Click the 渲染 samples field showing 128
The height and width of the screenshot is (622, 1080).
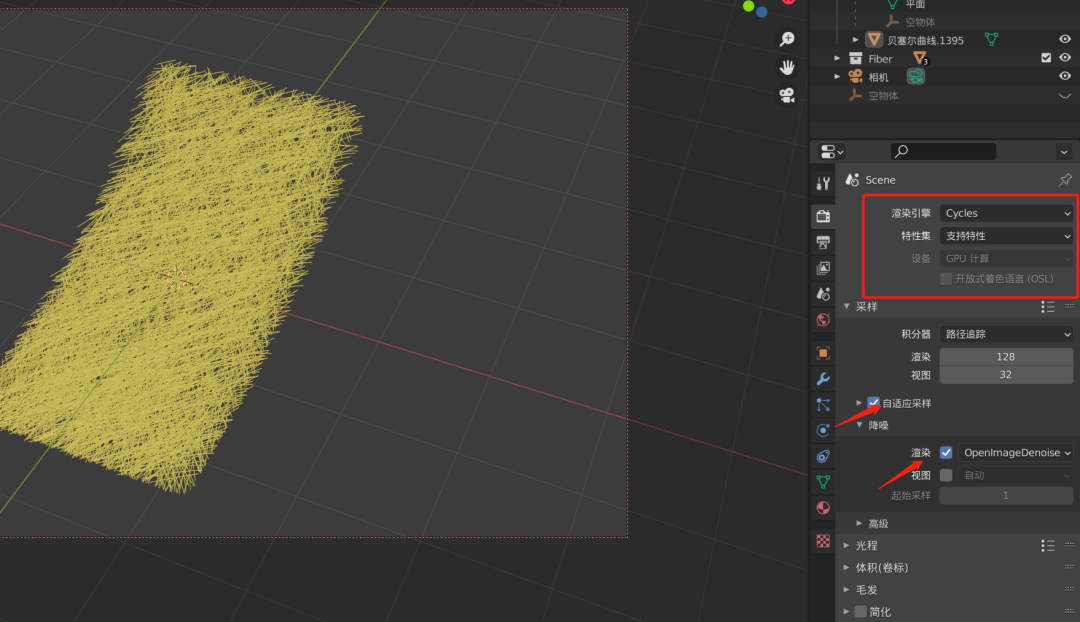(1006, 357)
